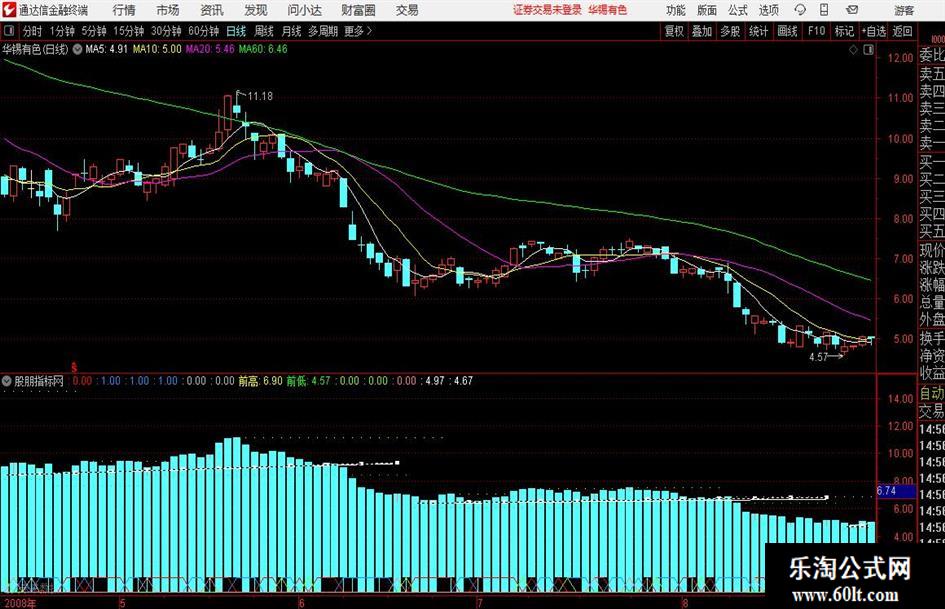Click the 复权 toolbar button
945x609 pixels.
[674, 31]
